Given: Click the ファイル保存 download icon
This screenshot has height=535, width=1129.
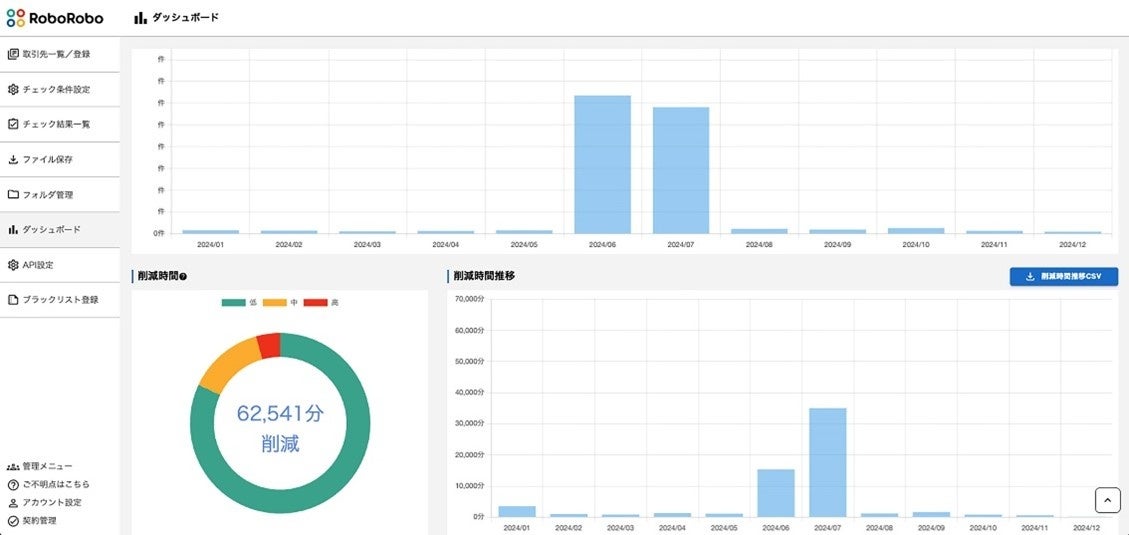Looking at the screenshot, I should click(13, 159).
